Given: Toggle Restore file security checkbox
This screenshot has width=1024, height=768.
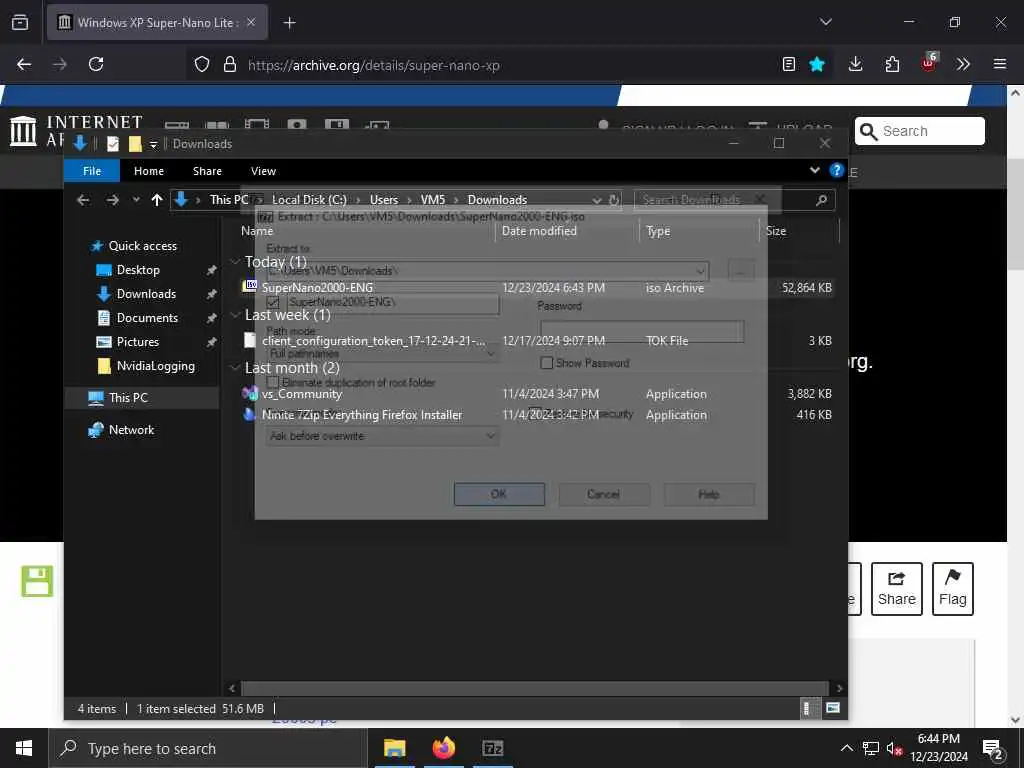Looking at the screenshot, I should coord(535,413).
